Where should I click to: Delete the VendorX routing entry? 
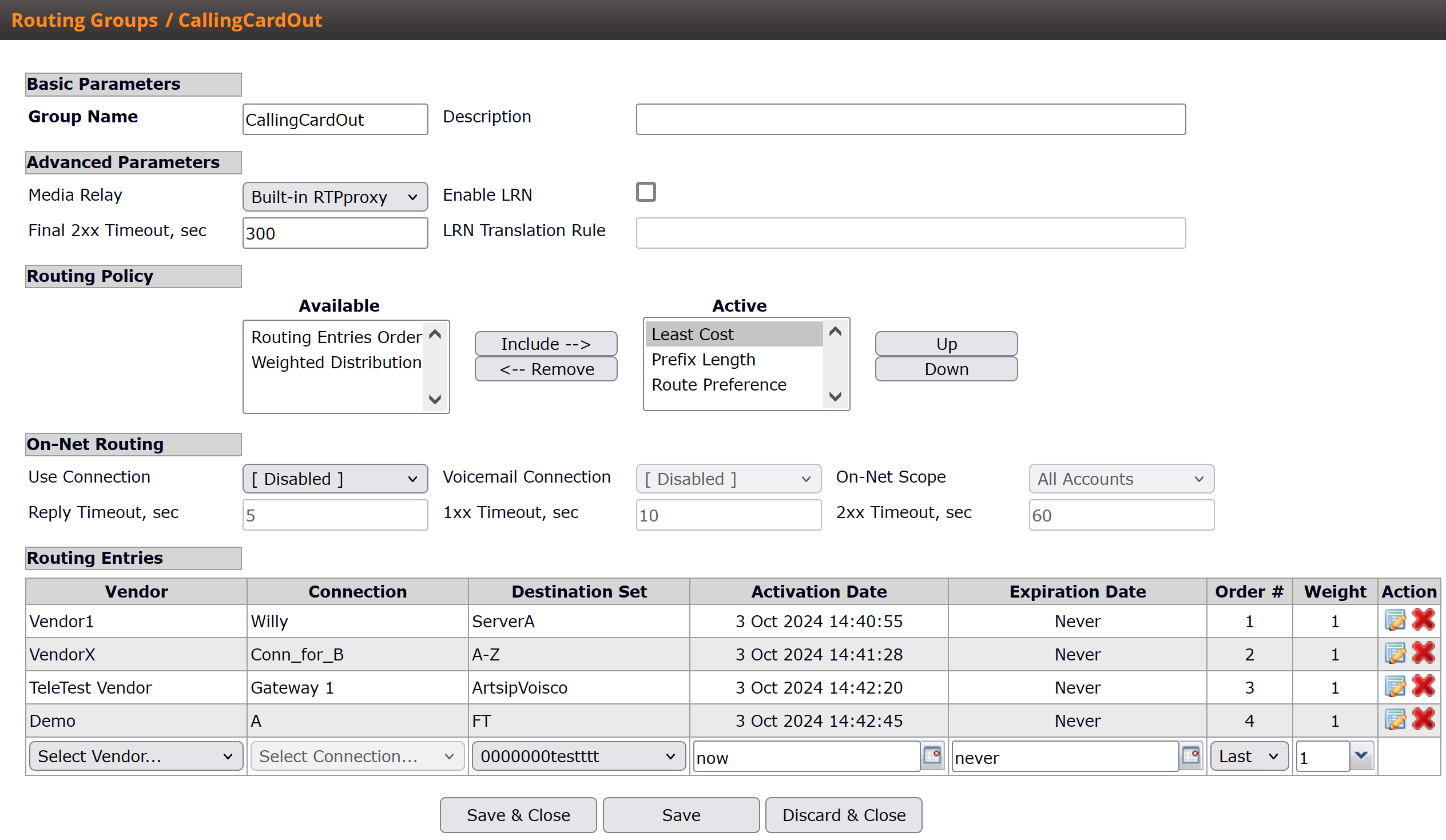(1424, 654)
